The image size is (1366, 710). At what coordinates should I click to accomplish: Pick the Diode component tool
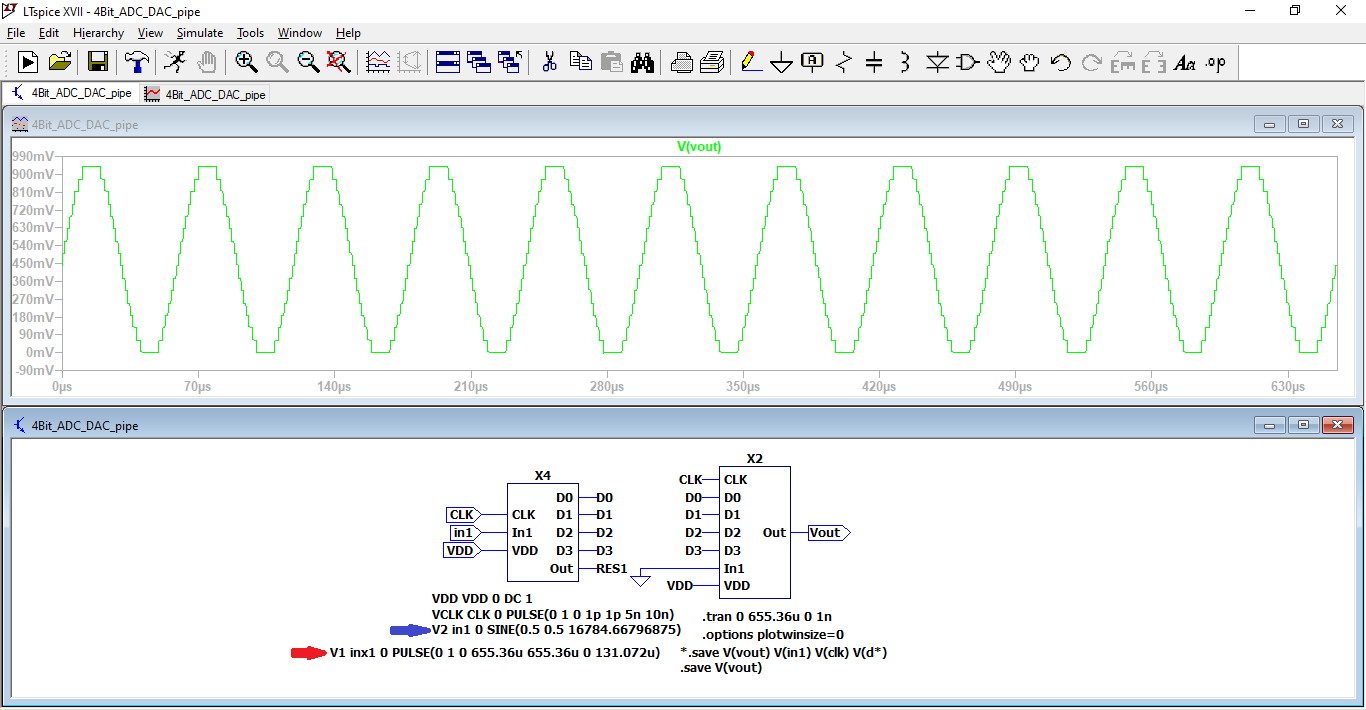pyautogui.click(x=936, y=63)
